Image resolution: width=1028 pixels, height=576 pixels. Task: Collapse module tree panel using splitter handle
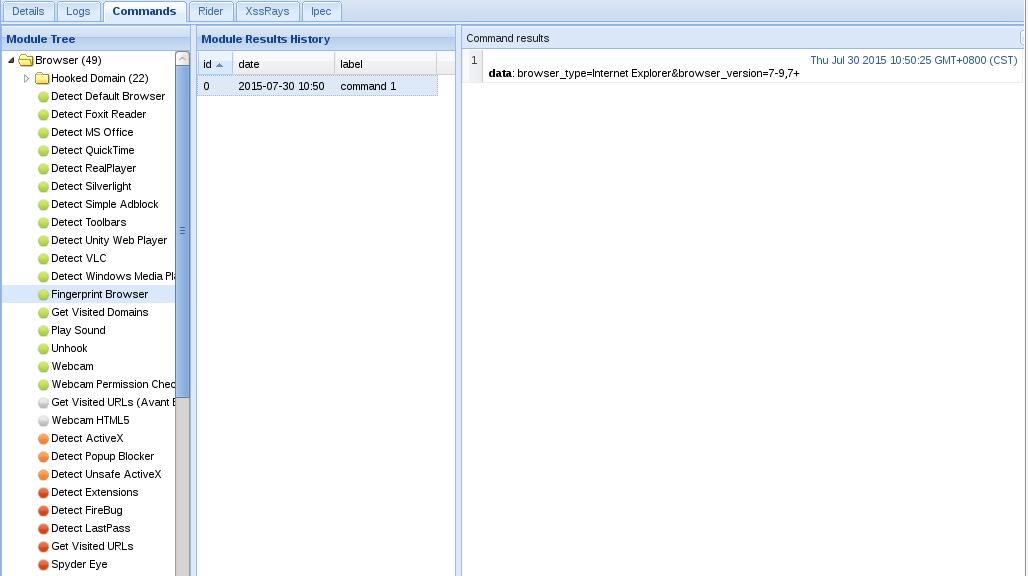(183, 231)
